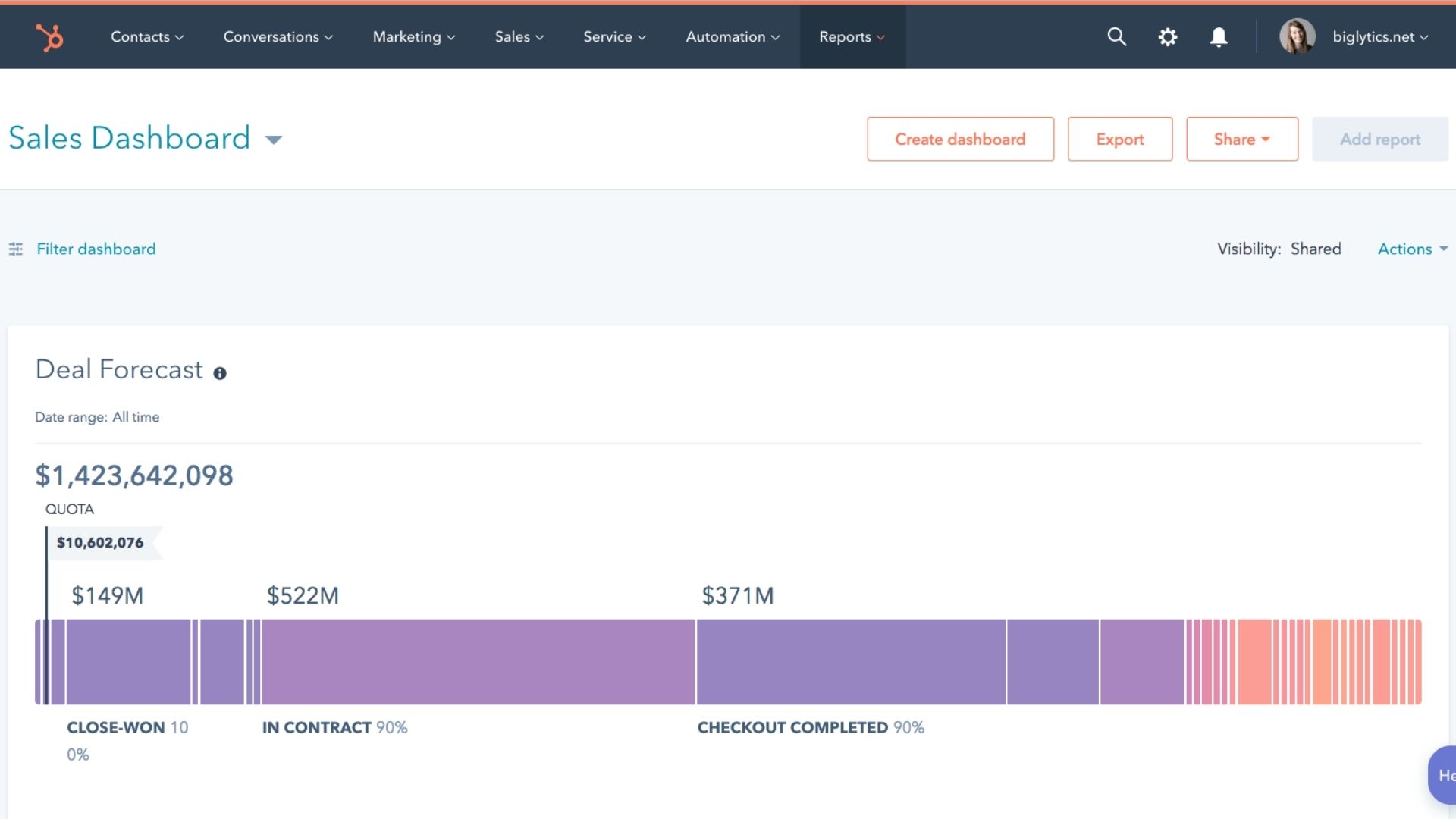1456x819 pixels.
Task: Open the Reports menu
Action: coord(852,36)
